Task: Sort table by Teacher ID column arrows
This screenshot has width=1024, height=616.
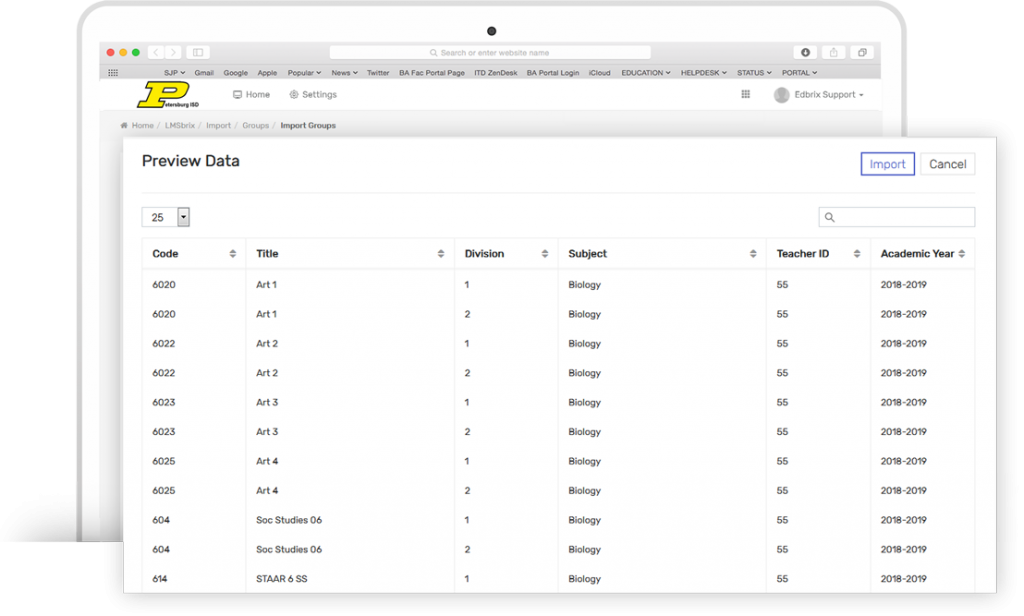Action: click(x=857, y=253)
